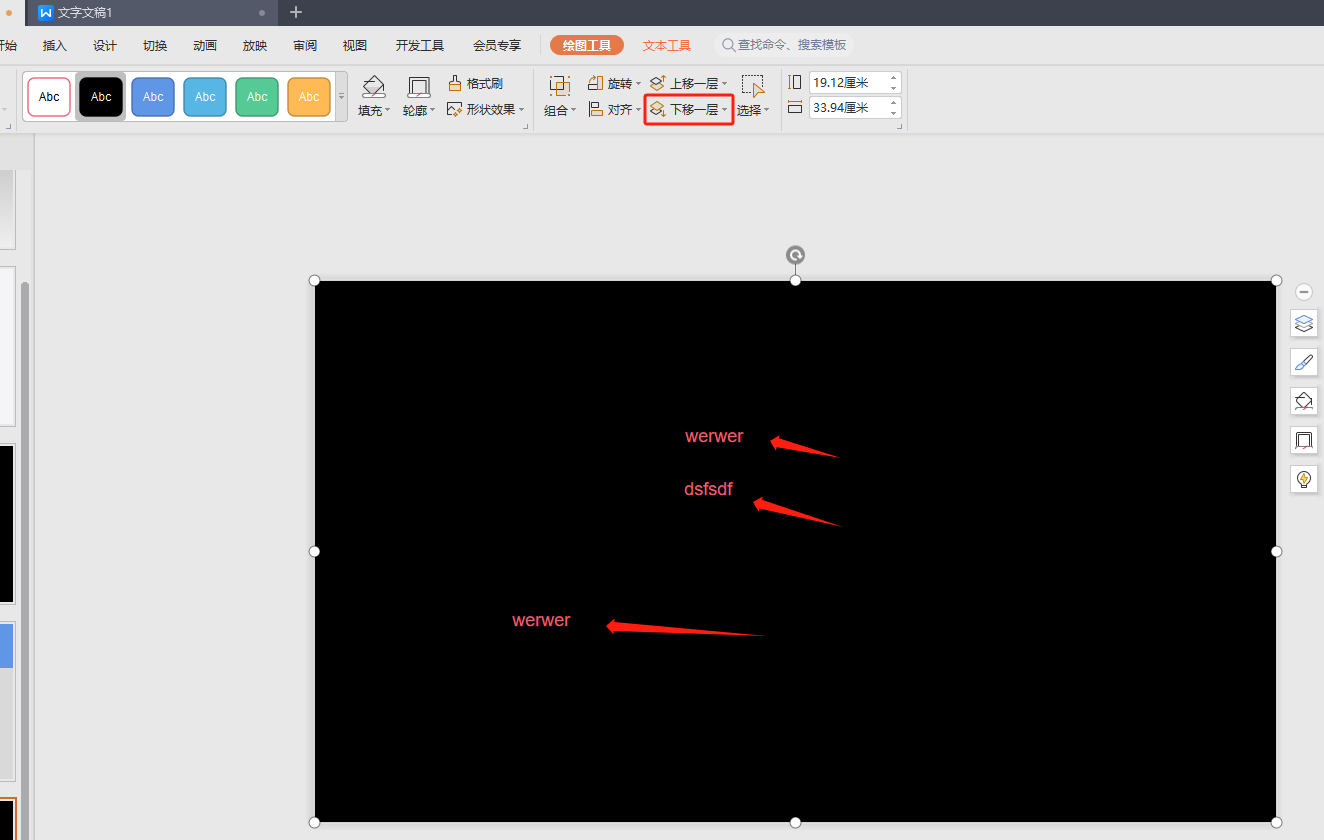The width and height of the screenshot is (1324, 840).
Task: Open the 文本工具 tab
Action: [667, 46]
